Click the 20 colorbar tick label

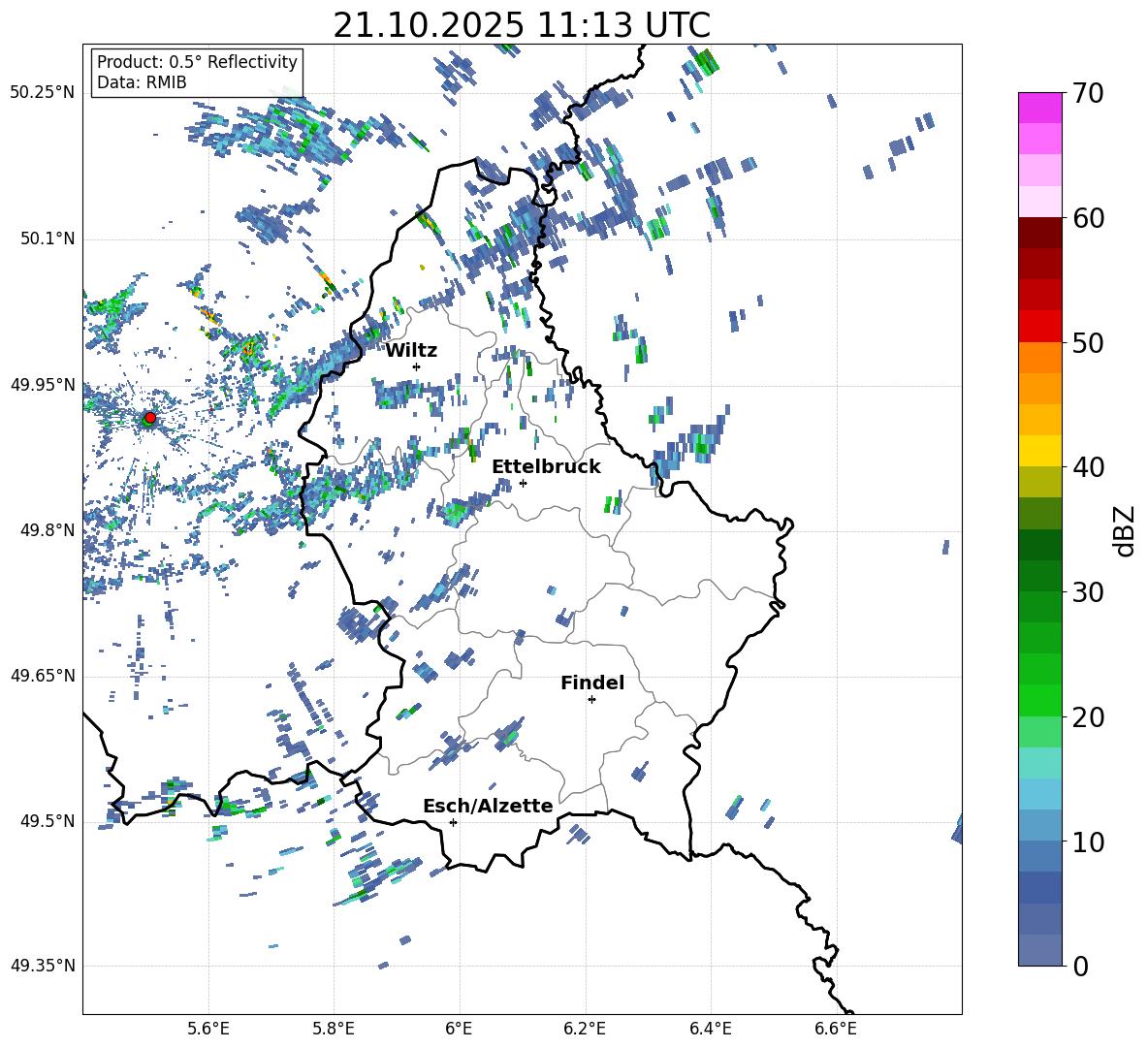point(1088,717)
